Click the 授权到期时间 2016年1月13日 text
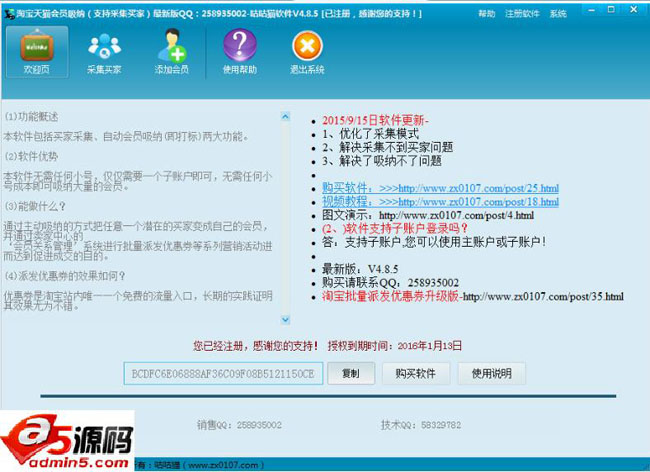The width and height of the screenshot is (650, 472). (x=395, y=346)
